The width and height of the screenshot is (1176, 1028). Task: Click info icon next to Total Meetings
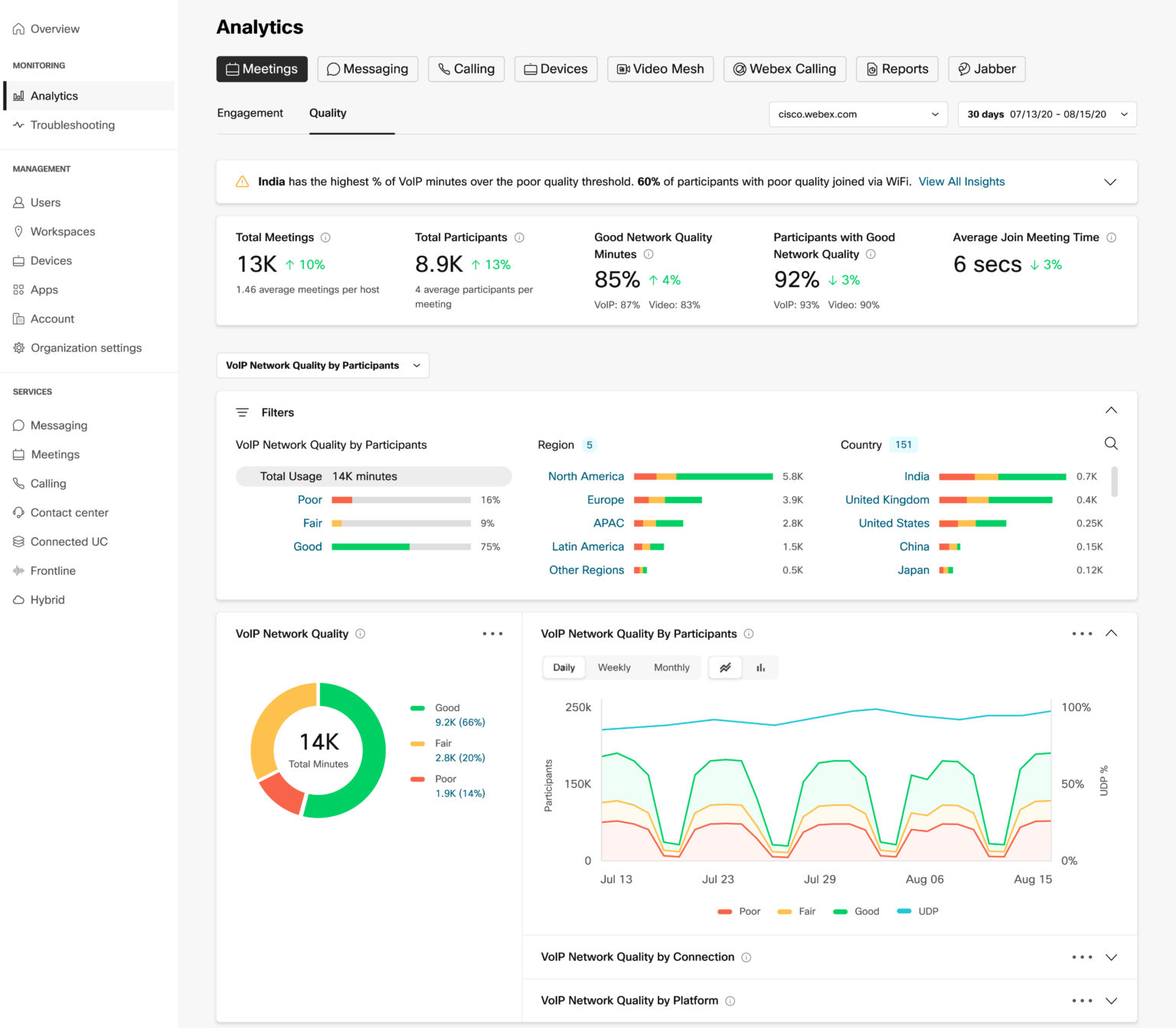(325, 238)
